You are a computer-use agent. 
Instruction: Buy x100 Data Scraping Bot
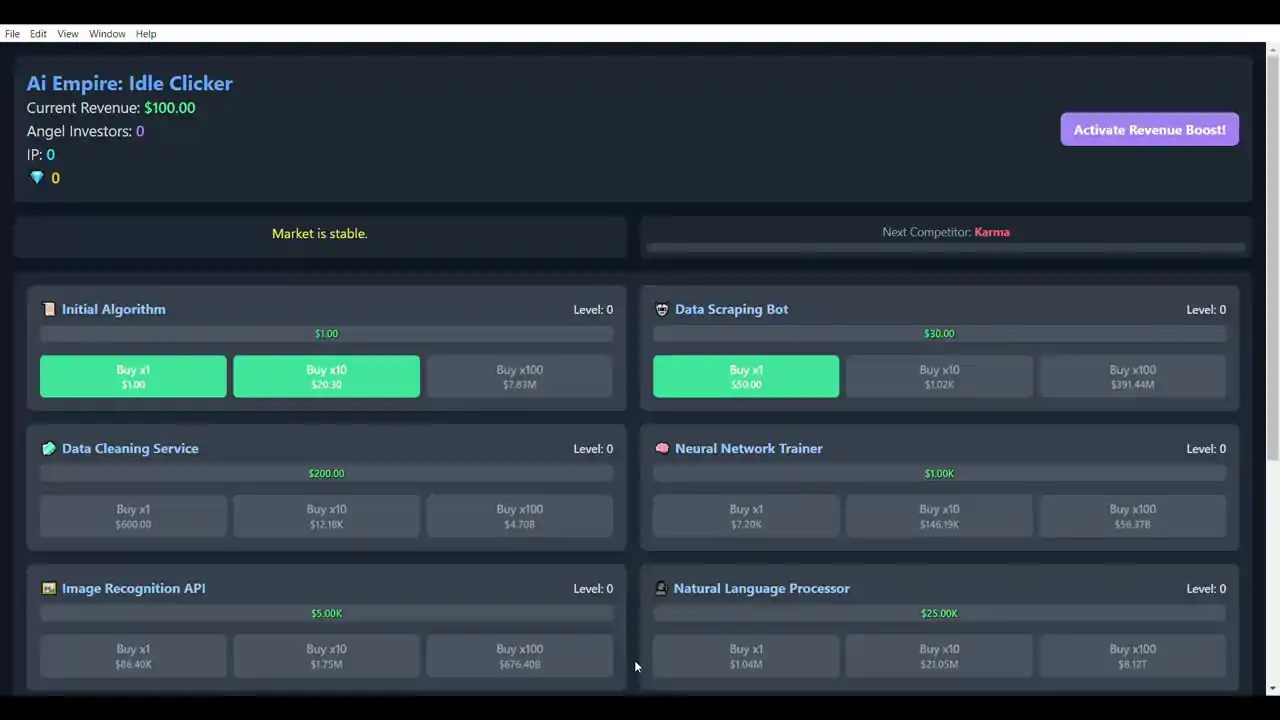(1132, 376)
